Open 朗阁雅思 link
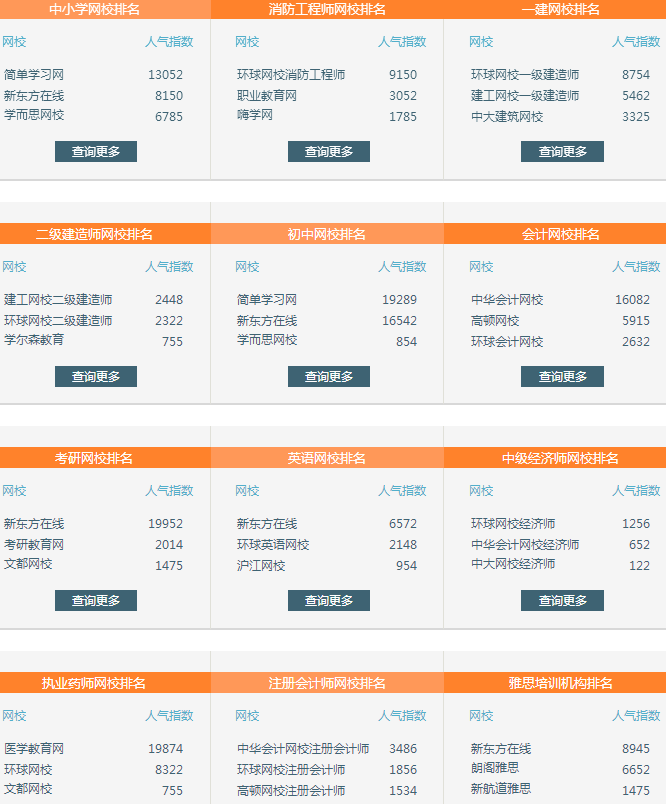This screenshot has height=804, width=666. pyautogui.click(x=495, y=768)
